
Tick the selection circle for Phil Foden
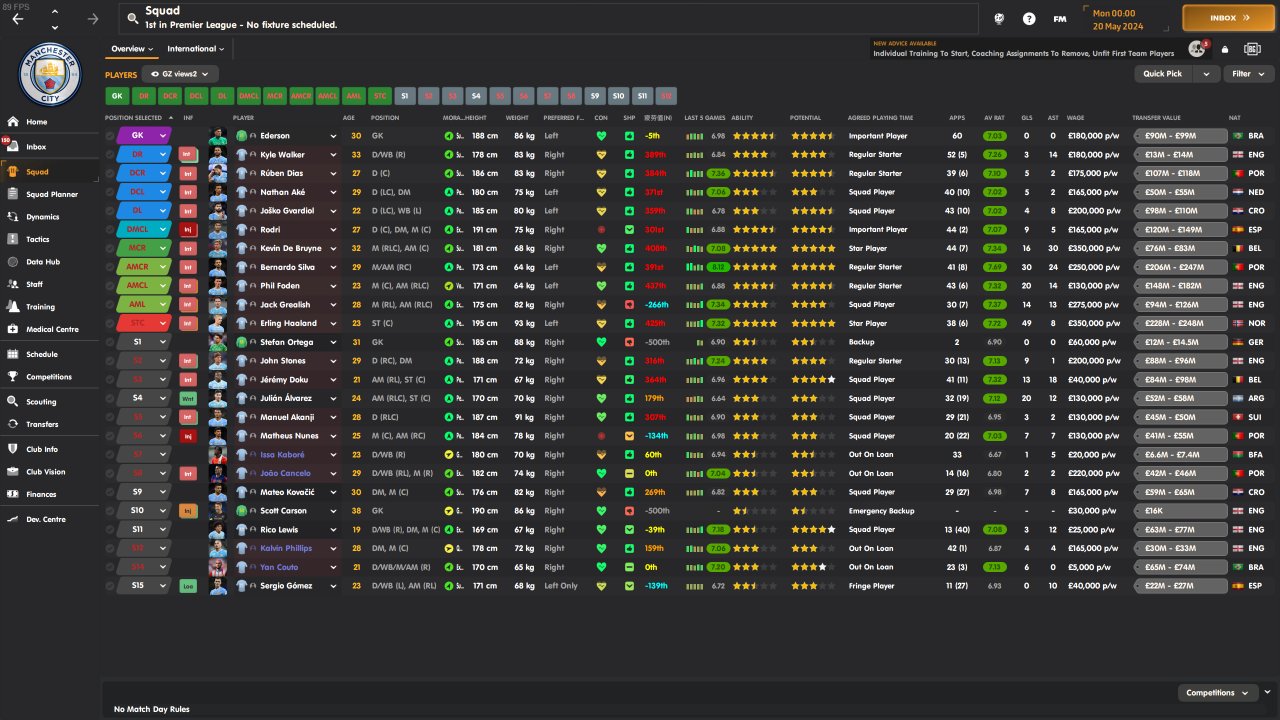tap(110, 286)
